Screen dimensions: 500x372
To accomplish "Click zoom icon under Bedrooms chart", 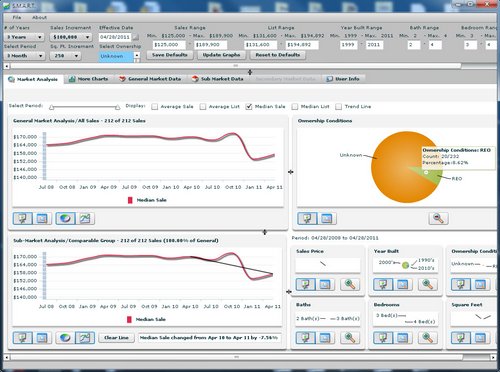I will point(428,338).
